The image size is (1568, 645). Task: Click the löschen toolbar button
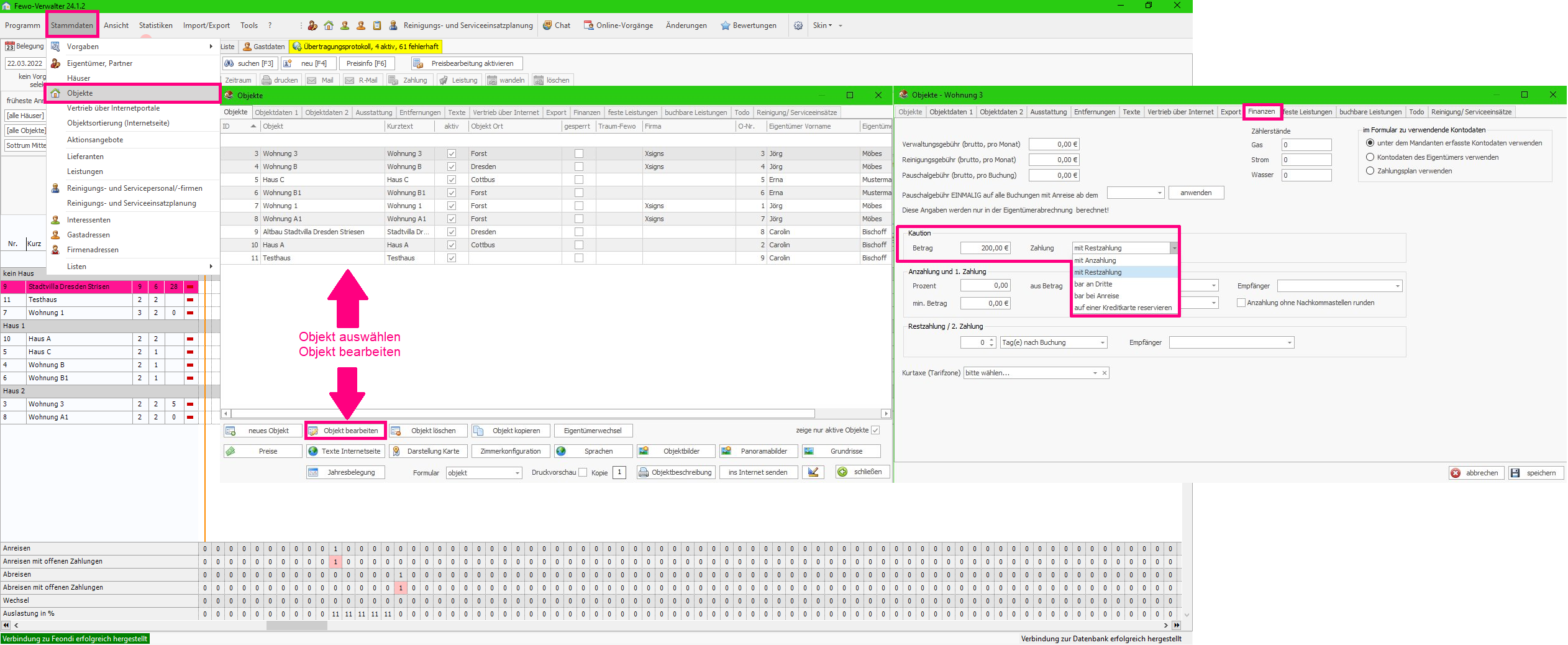click(552, 80)
